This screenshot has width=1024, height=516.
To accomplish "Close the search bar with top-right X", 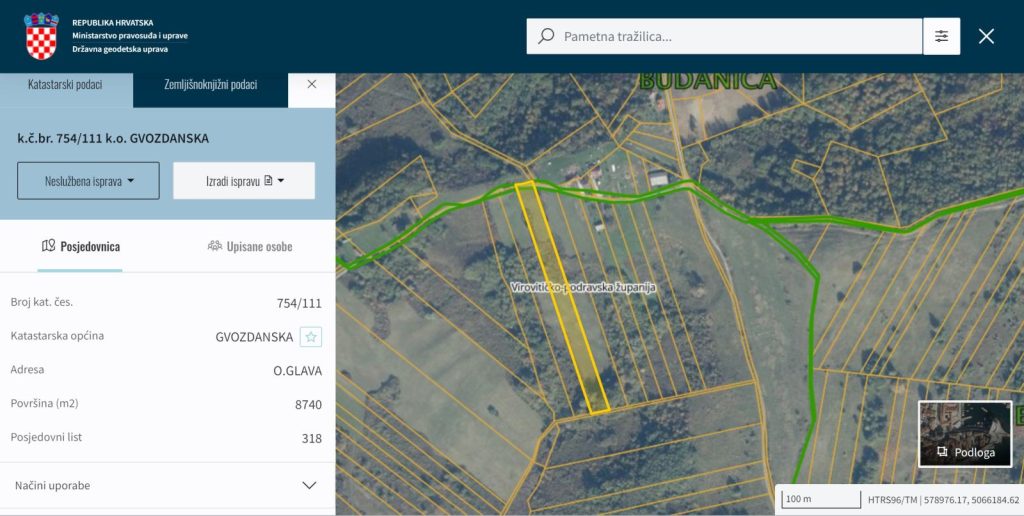I will click(x=986, y=36).
